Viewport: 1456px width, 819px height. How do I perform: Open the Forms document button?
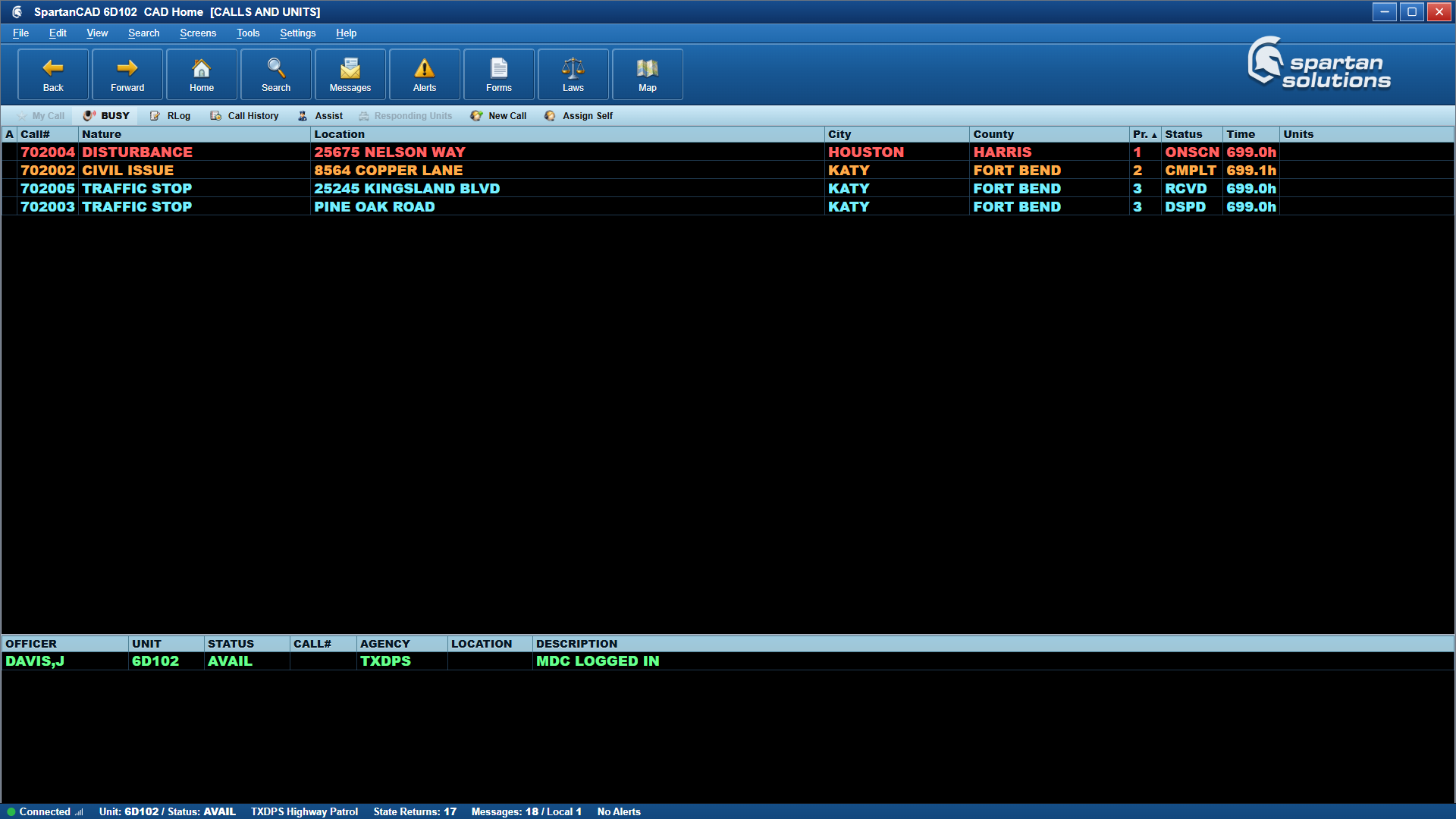click(499, 74)
